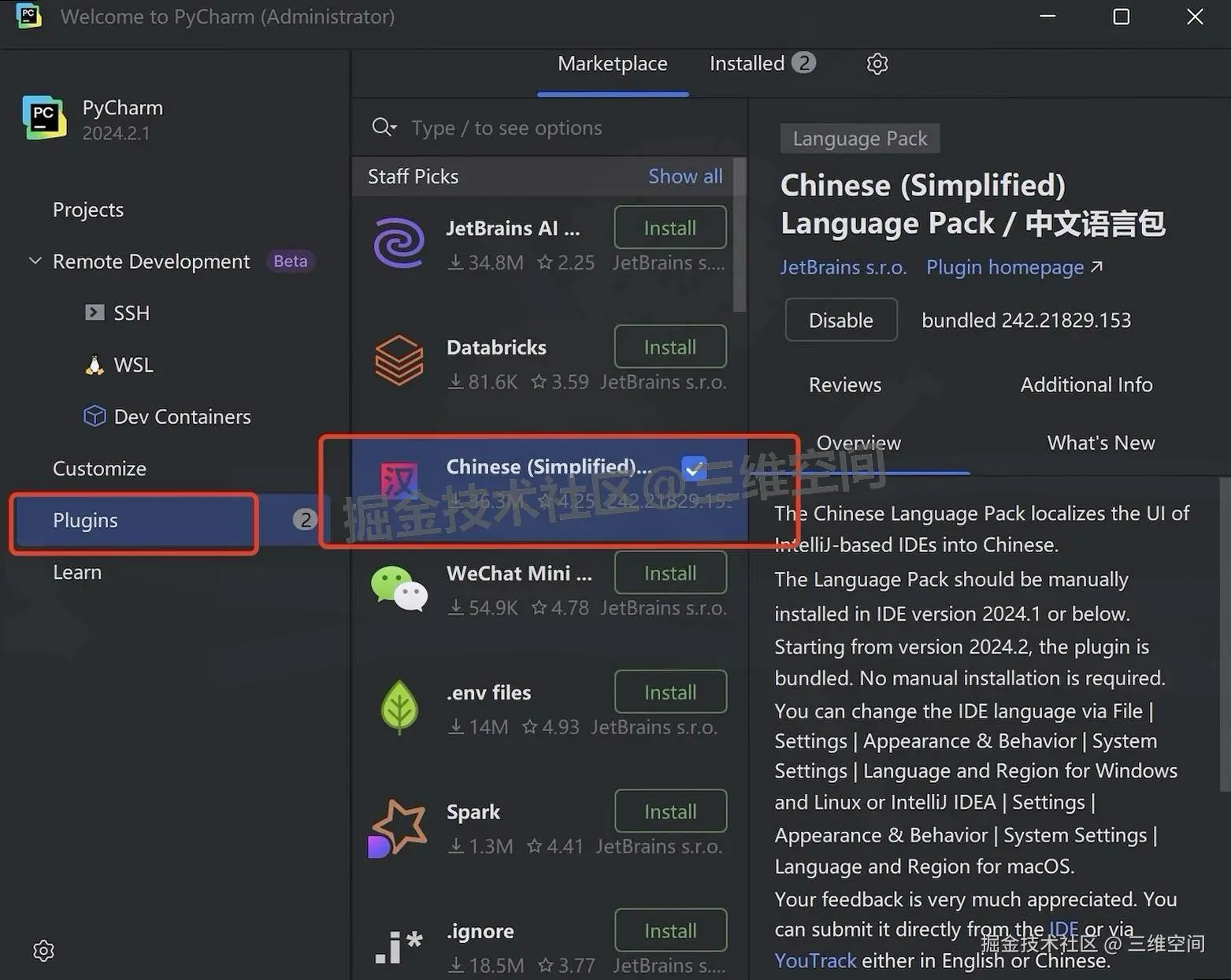Open settings via the bottom-left gear icon

[43, 951]
